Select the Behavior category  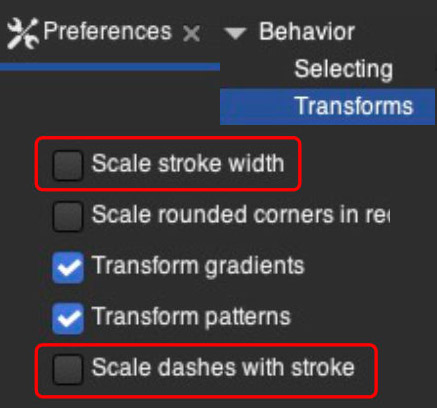307,32
